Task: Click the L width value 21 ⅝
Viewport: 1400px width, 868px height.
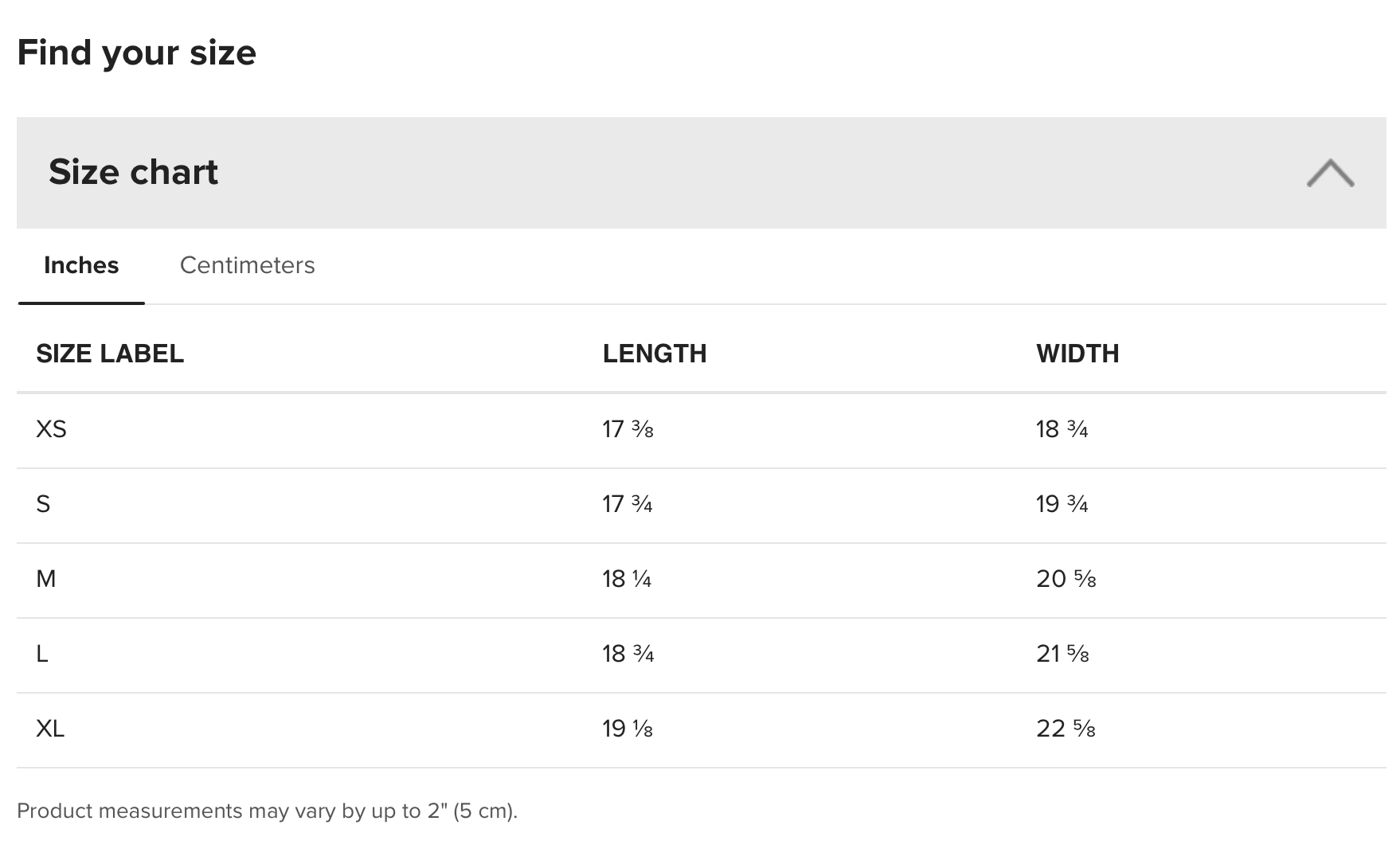Action: click(x=1062, y=654)
